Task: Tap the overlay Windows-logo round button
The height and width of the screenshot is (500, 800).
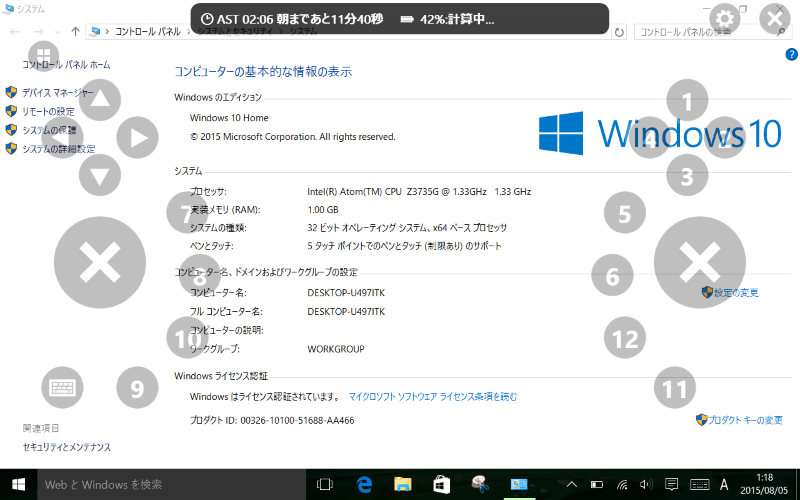Action: tap(43, 56)
